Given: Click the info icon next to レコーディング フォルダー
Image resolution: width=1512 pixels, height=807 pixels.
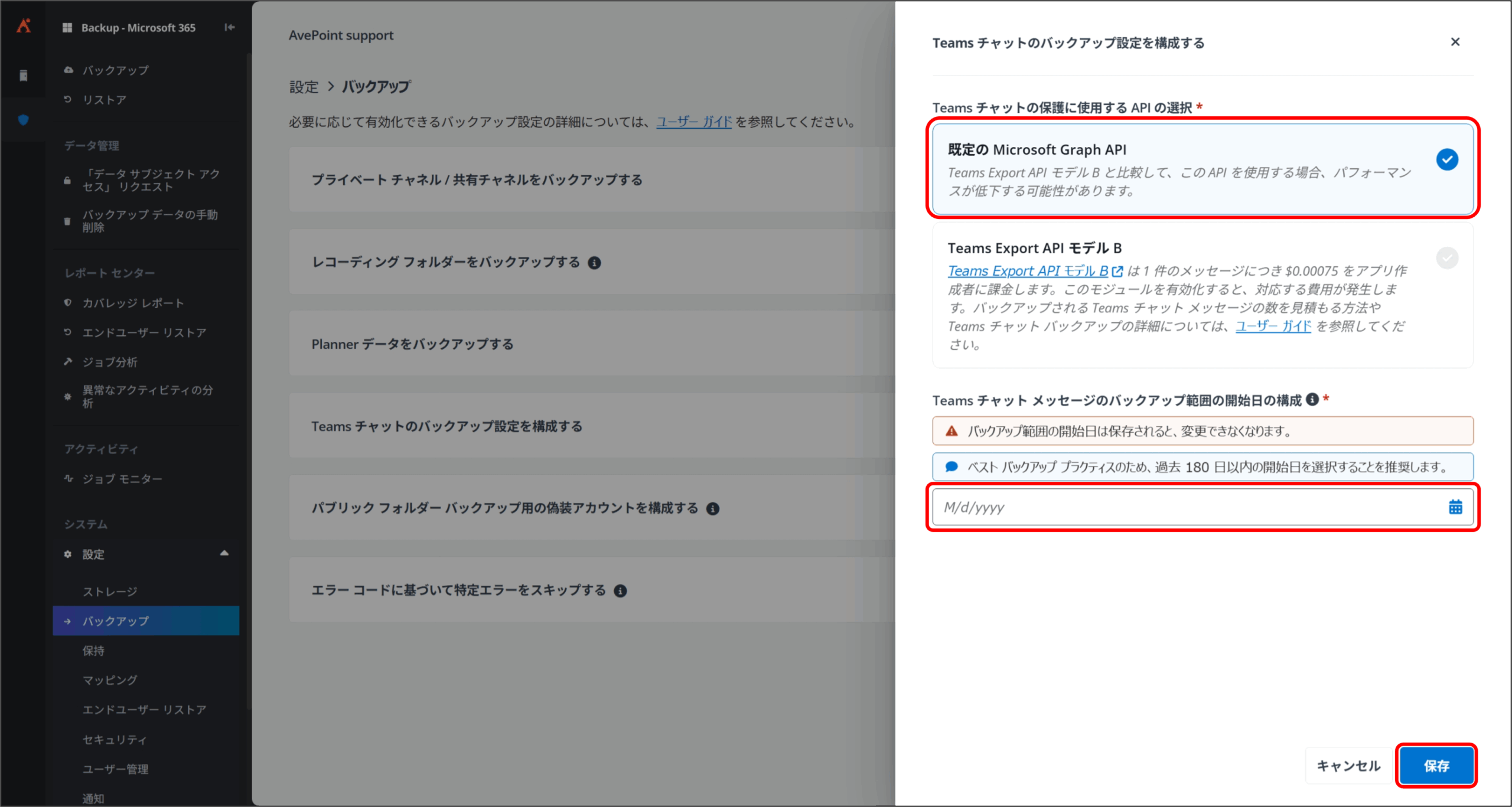Looking at the screenshot, I should tap(595, 263).
